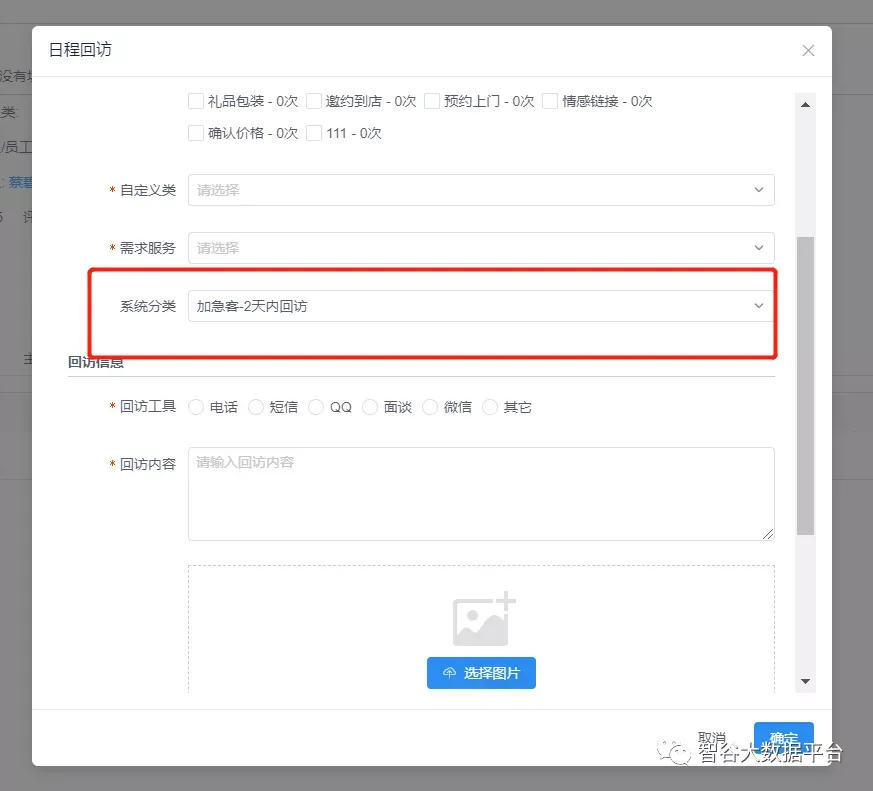
Task: Tick the 111 checkbox
Action: coord(314,133)
